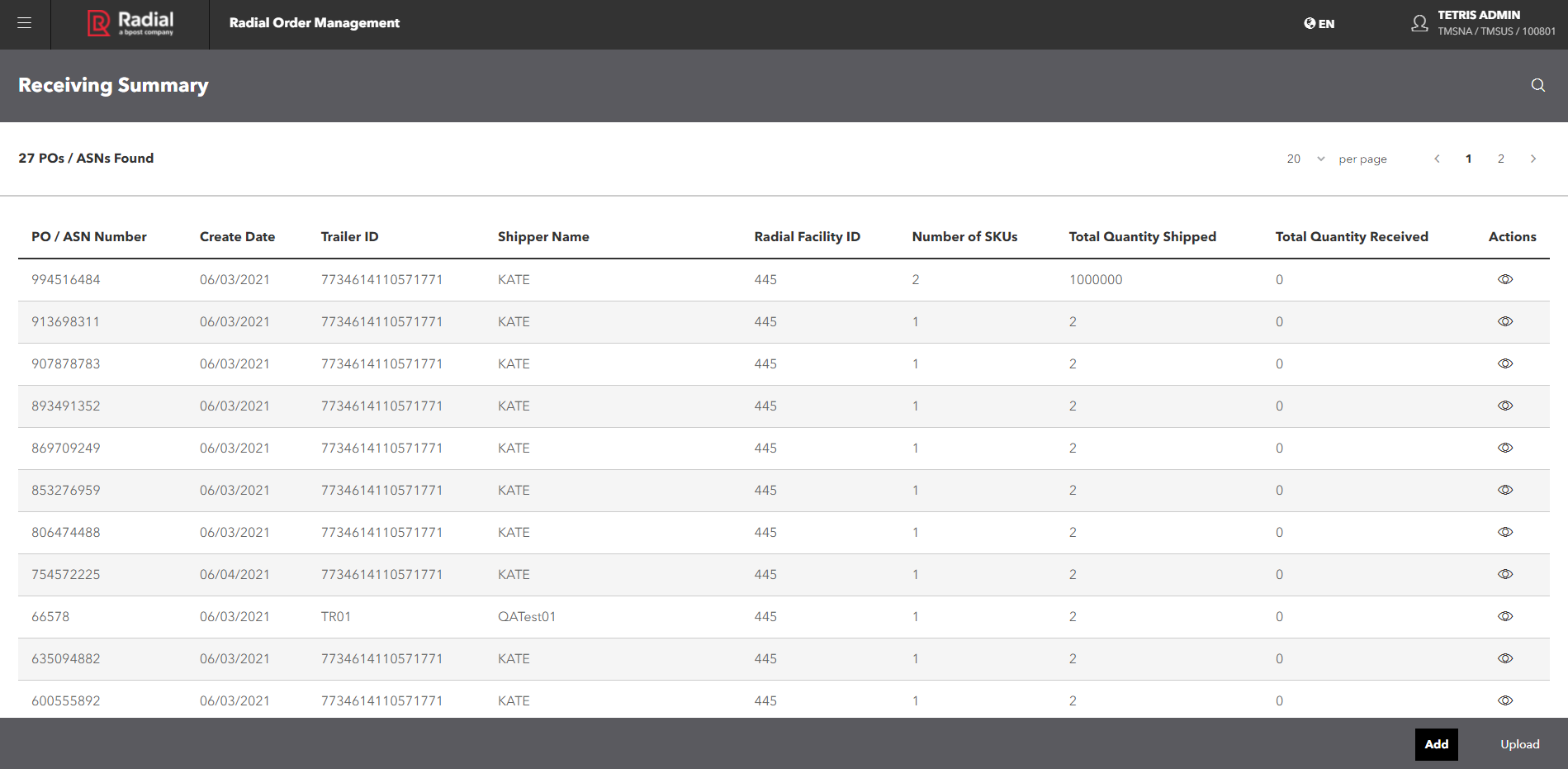
Task: Click the Upload button
Action: point(1519,743)
